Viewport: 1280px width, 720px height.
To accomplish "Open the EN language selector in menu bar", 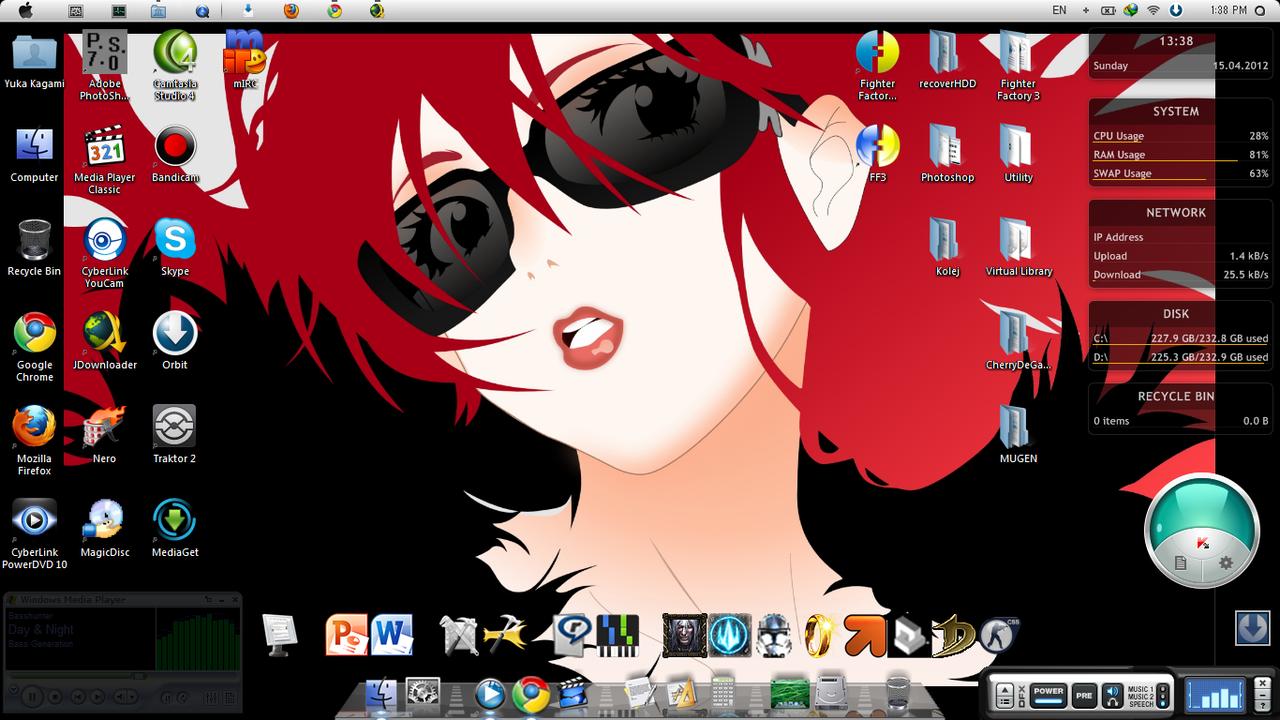I will pyautogui.click(x=1059, y=10).
